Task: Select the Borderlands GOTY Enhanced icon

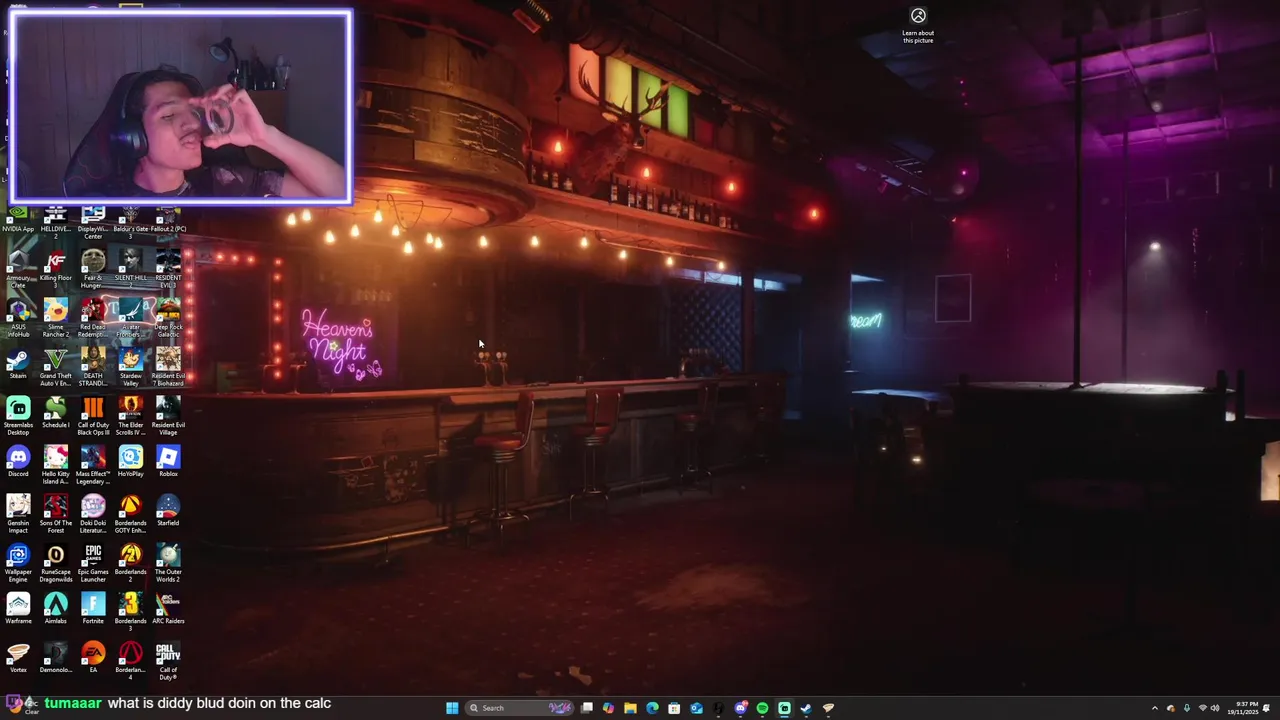Action: pyautogui.click(x=130, y=514)
